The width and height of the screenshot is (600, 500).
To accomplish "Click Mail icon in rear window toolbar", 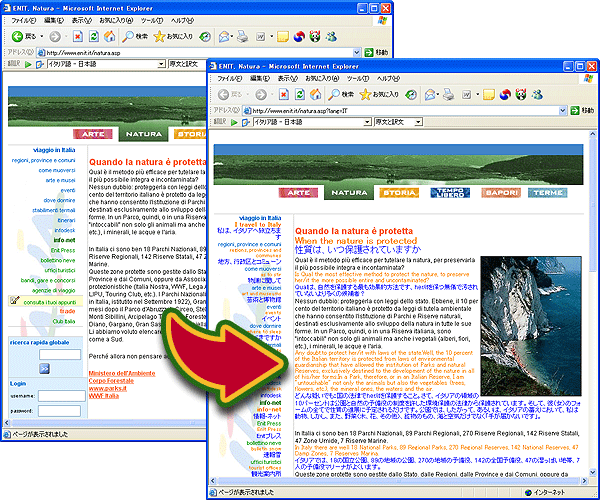I will 223,36.
